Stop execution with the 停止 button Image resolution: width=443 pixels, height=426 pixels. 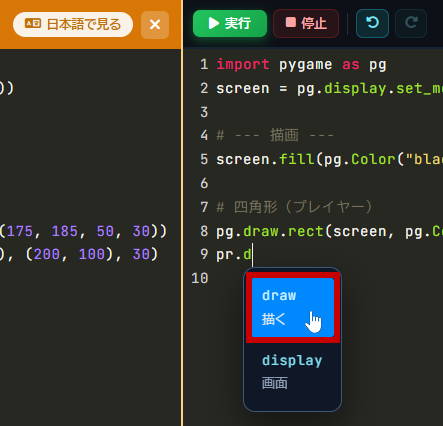coord(306,23)
